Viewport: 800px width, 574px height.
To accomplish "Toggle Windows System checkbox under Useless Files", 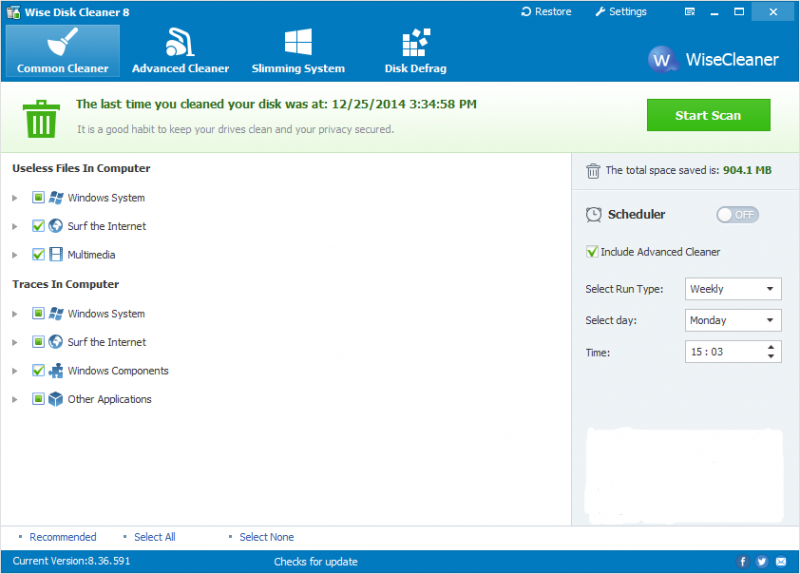I will click(38, 197).
